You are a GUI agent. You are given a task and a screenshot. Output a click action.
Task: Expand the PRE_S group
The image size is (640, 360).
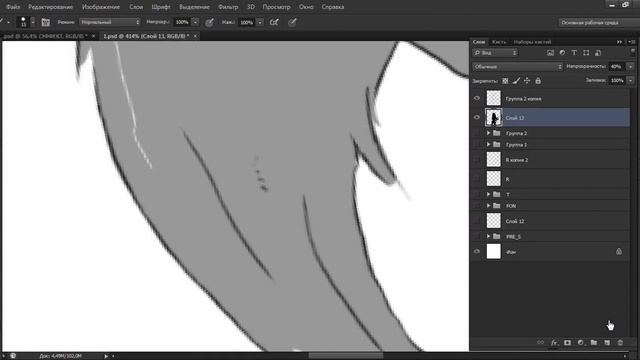[488, 236]
